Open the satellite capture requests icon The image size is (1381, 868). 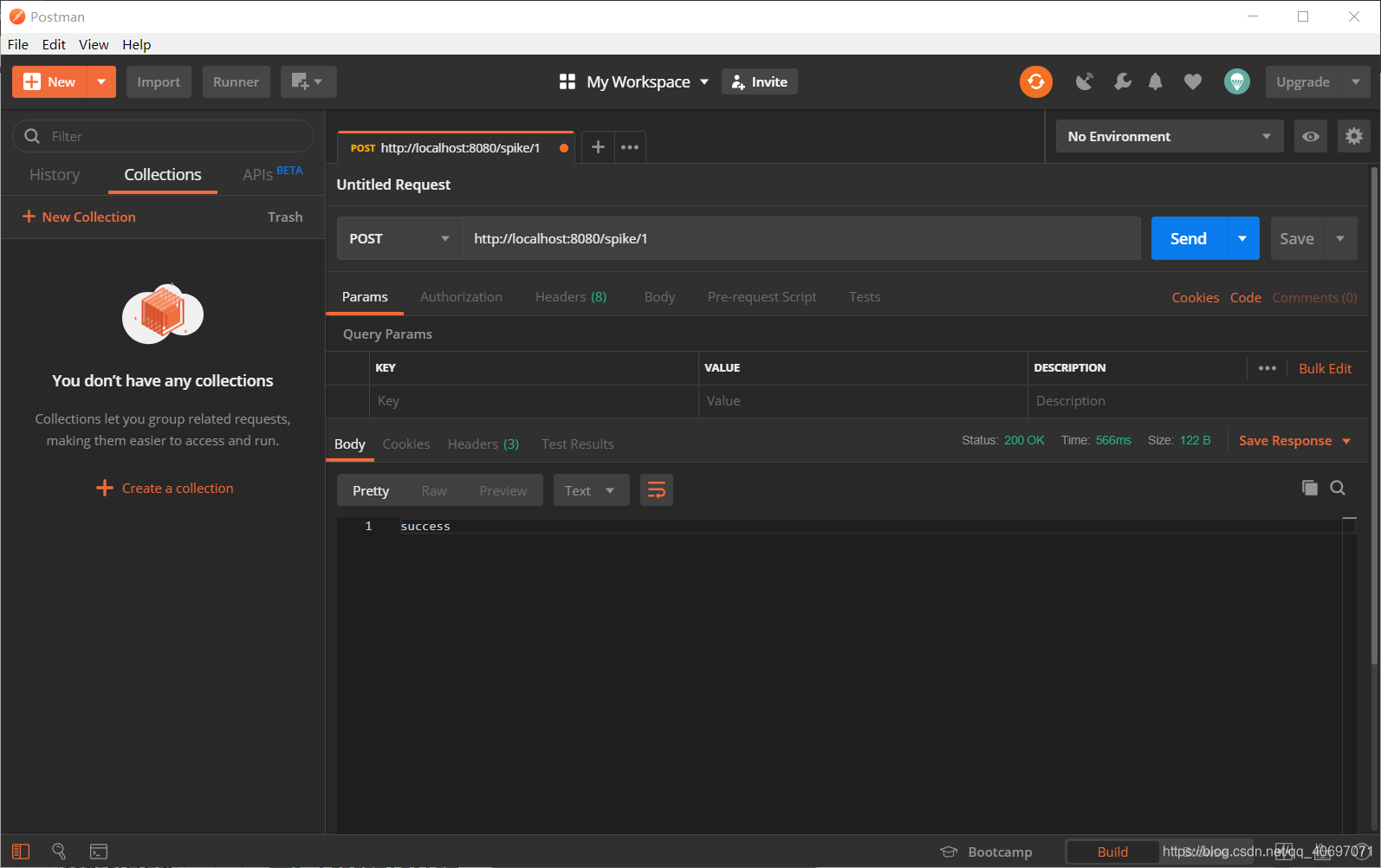click(1085, 81)
